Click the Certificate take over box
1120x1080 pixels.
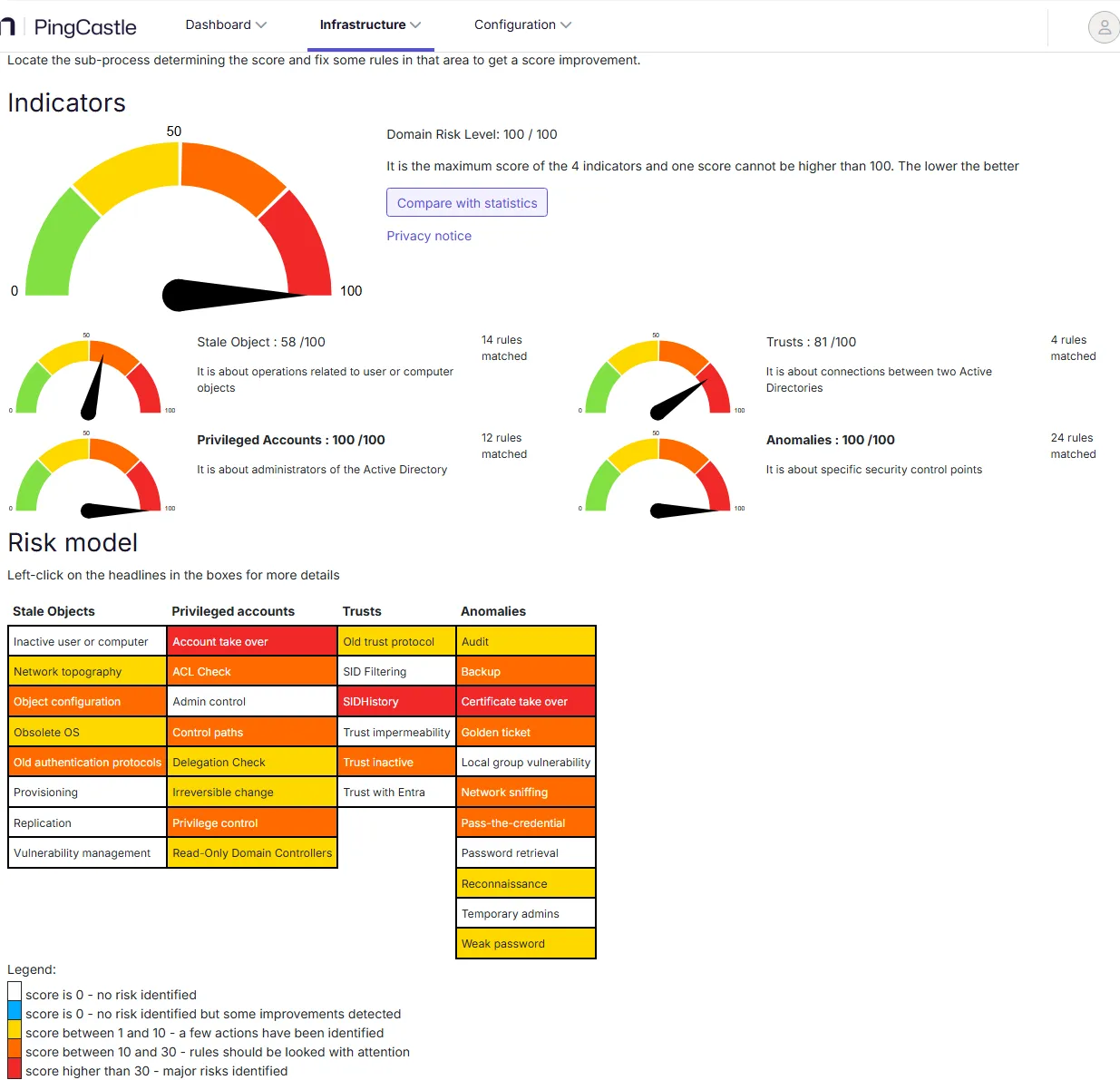tap(526, 701)
